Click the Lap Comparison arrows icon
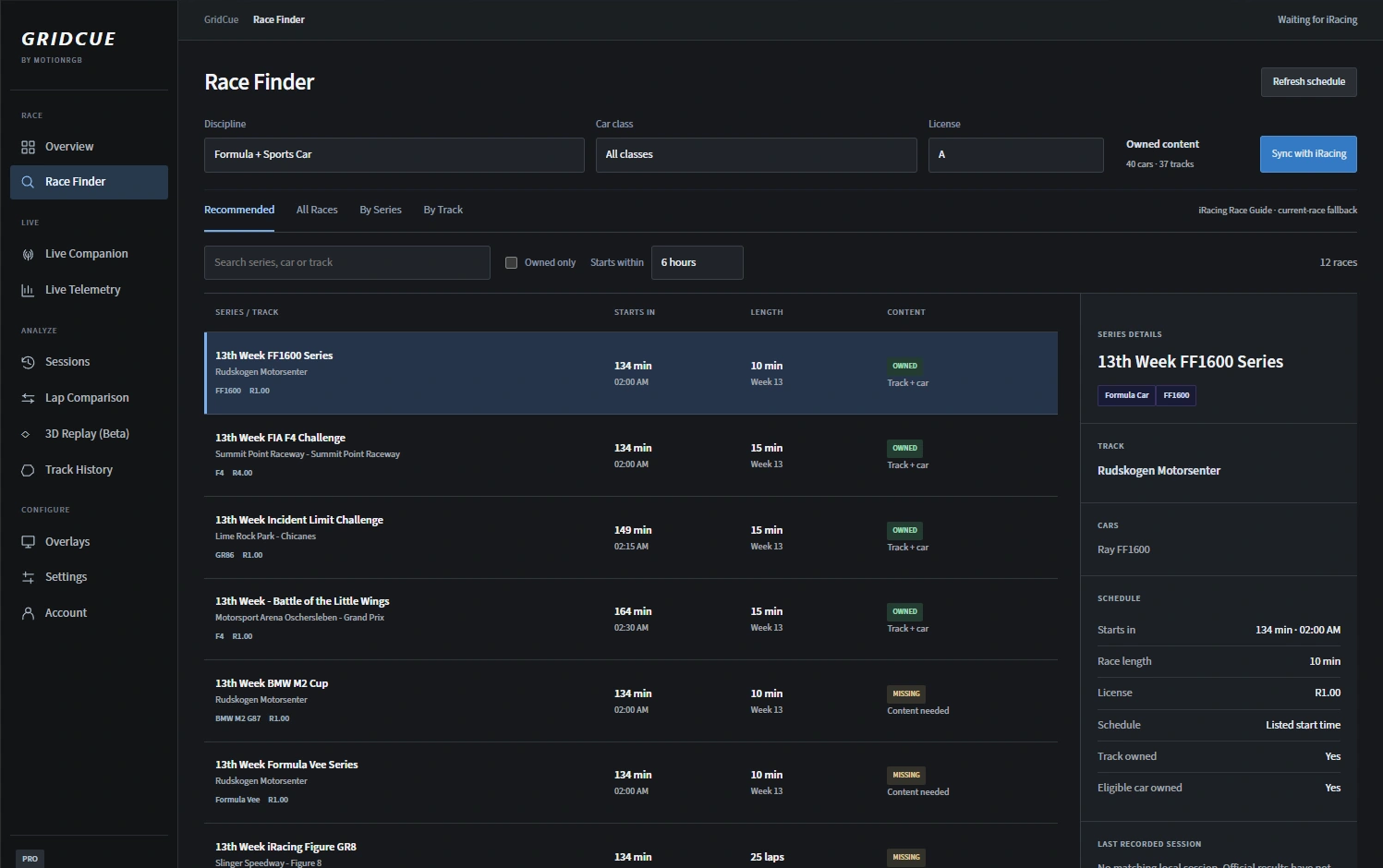1383x868 pixels. 28,398
